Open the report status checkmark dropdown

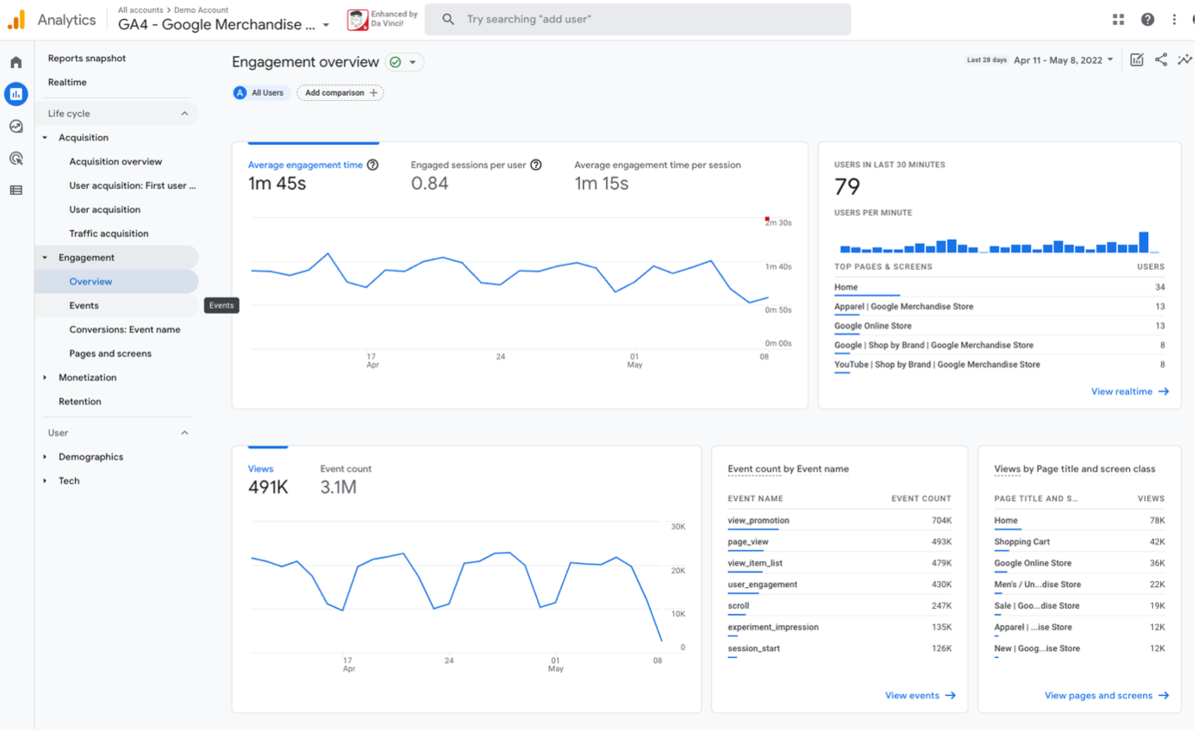[x=404, y=62]
